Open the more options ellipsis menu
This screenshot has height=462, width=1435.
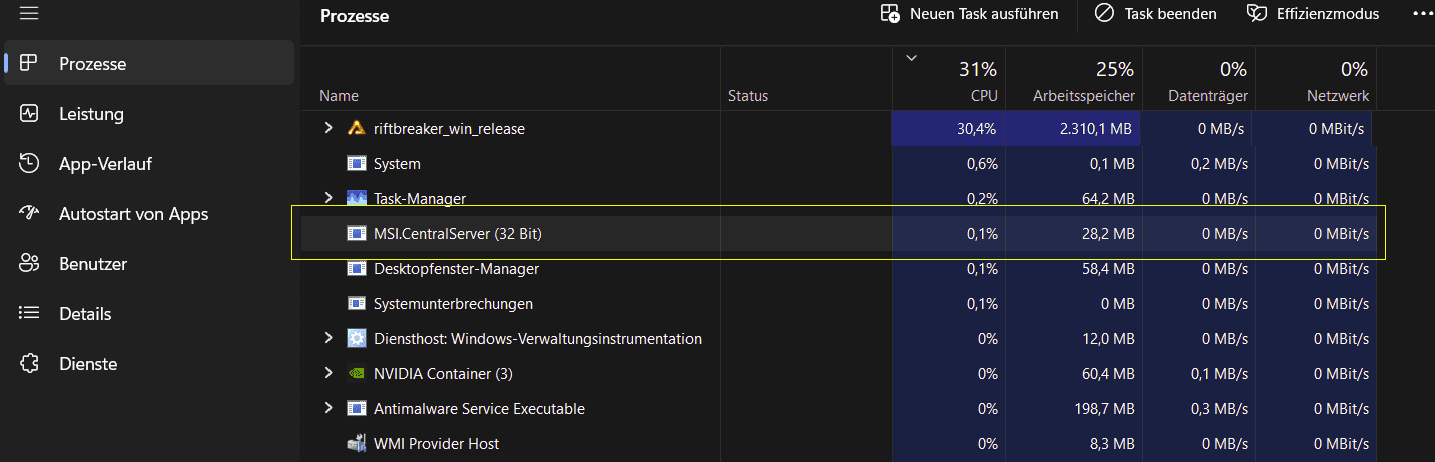[x=1421, y=14]
